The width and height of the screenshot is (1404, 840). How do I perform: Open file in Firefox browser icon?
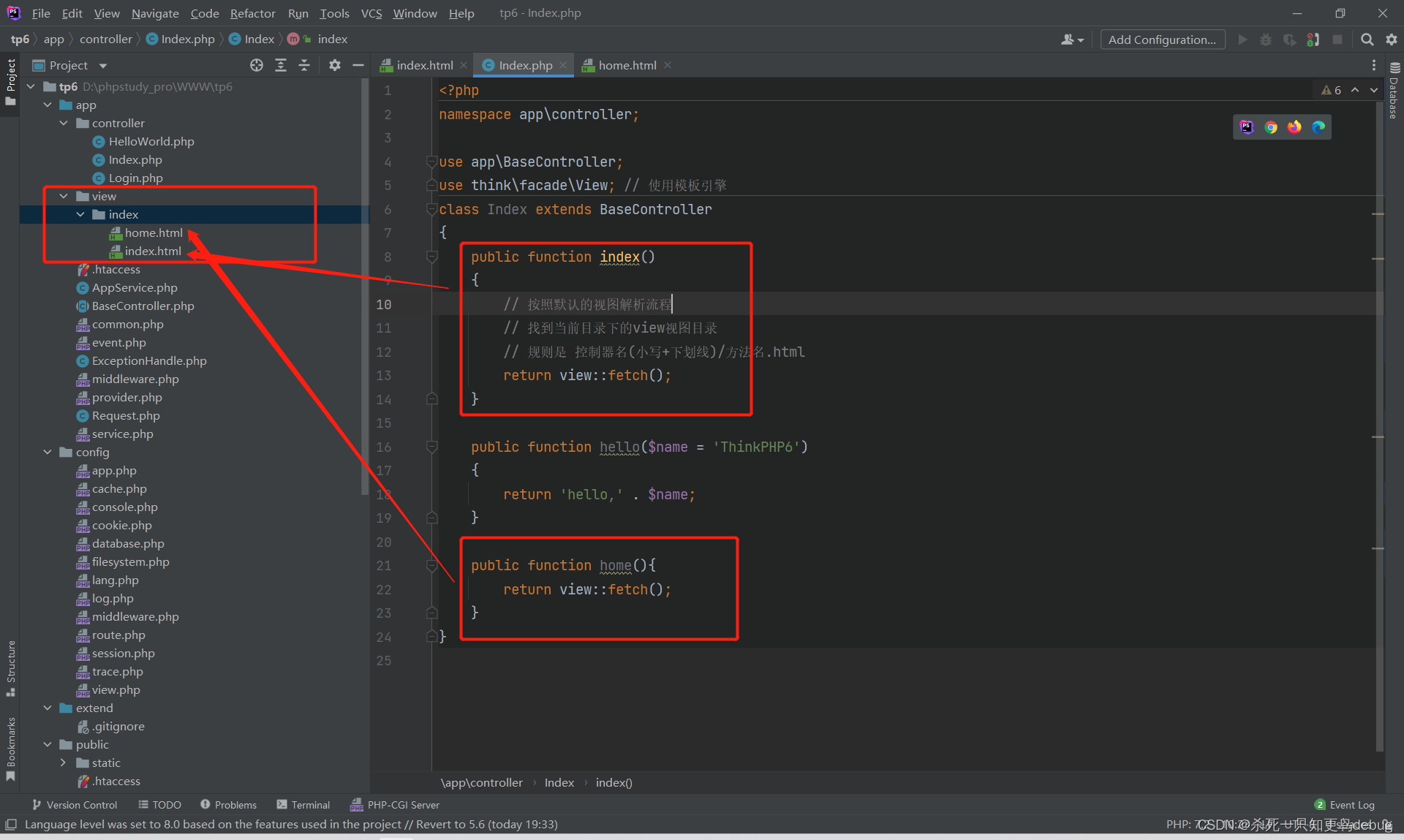click(x=1294, y=127)
